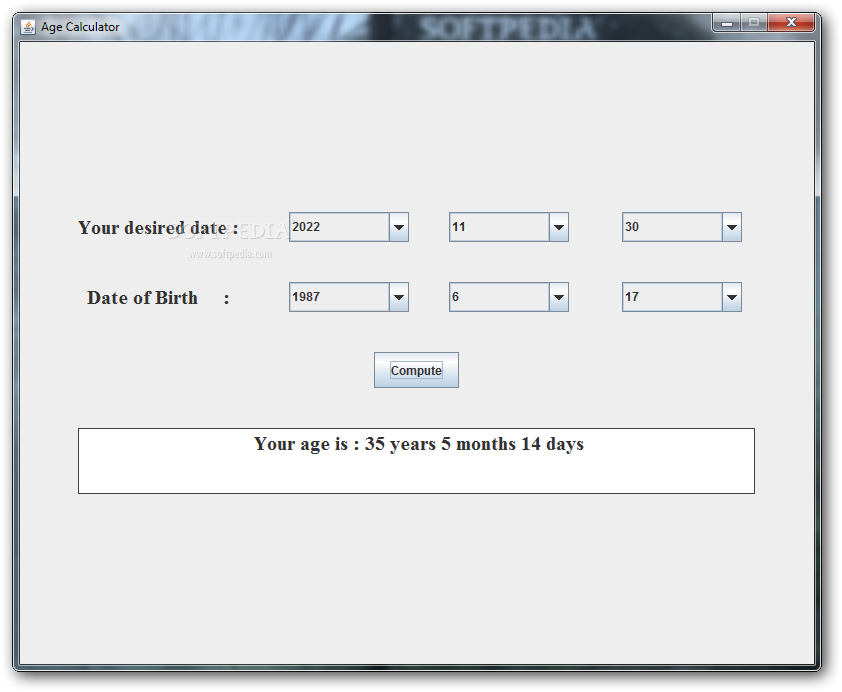Image resolution: width=842 pixels, height=692 pixels.
Task: Open the birth day dropdown showing 17
Action: tap(681, 297)
